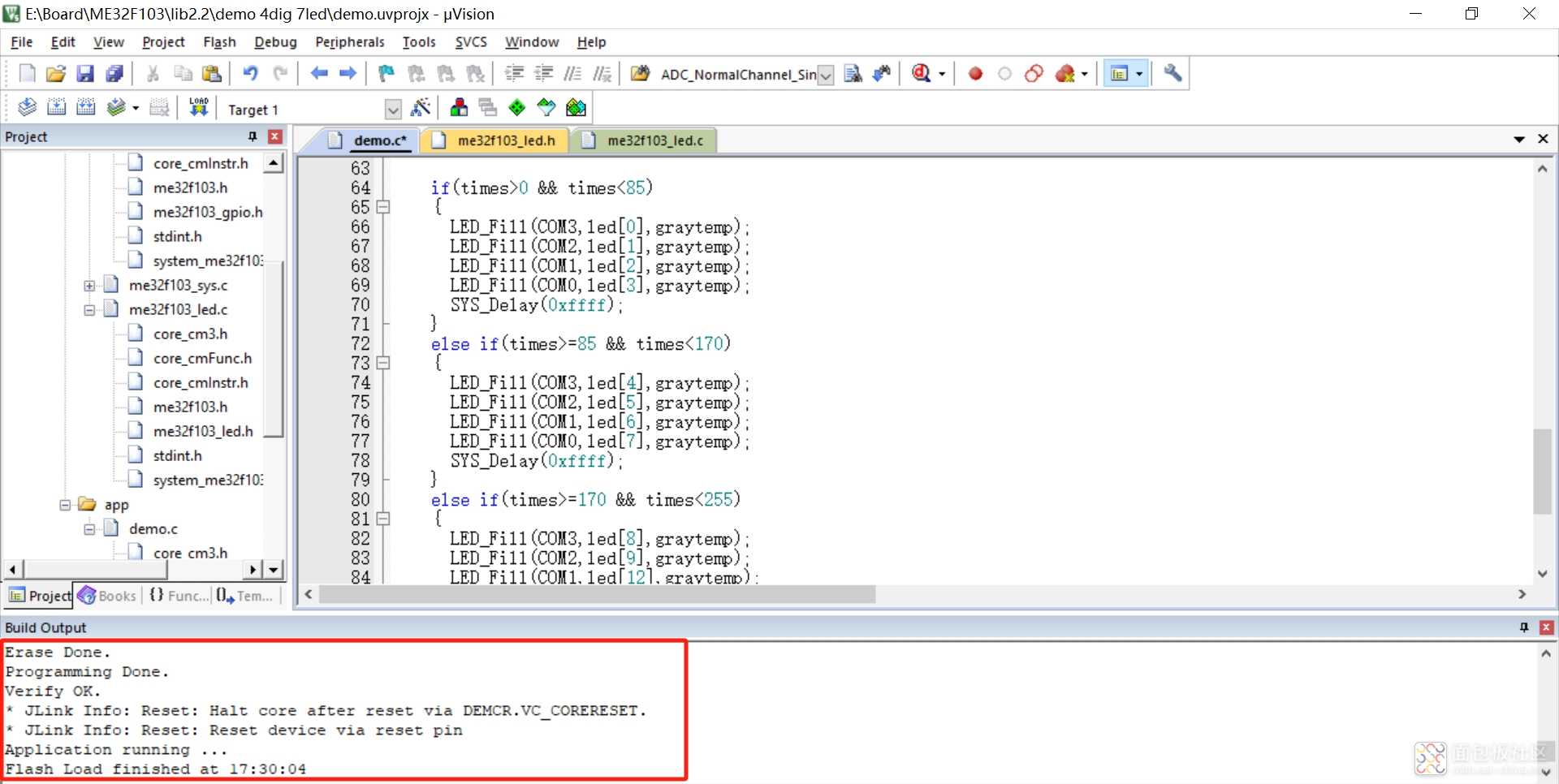Click the Save All files icon
Screen dimensions: 1559x784
coord(114,74)
